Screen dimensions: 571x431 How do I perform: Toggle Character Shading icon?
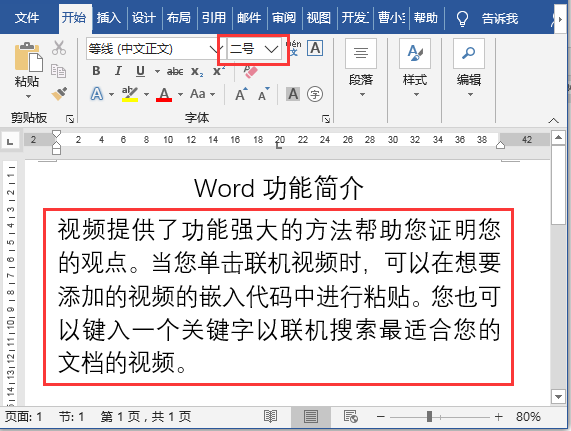293,94
